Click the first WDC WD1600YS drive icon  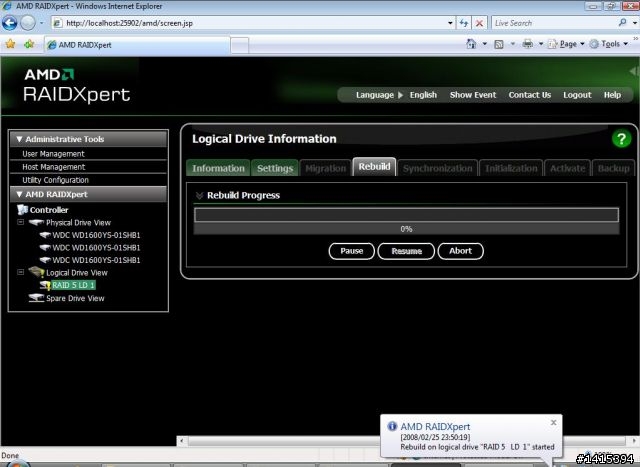45,235
